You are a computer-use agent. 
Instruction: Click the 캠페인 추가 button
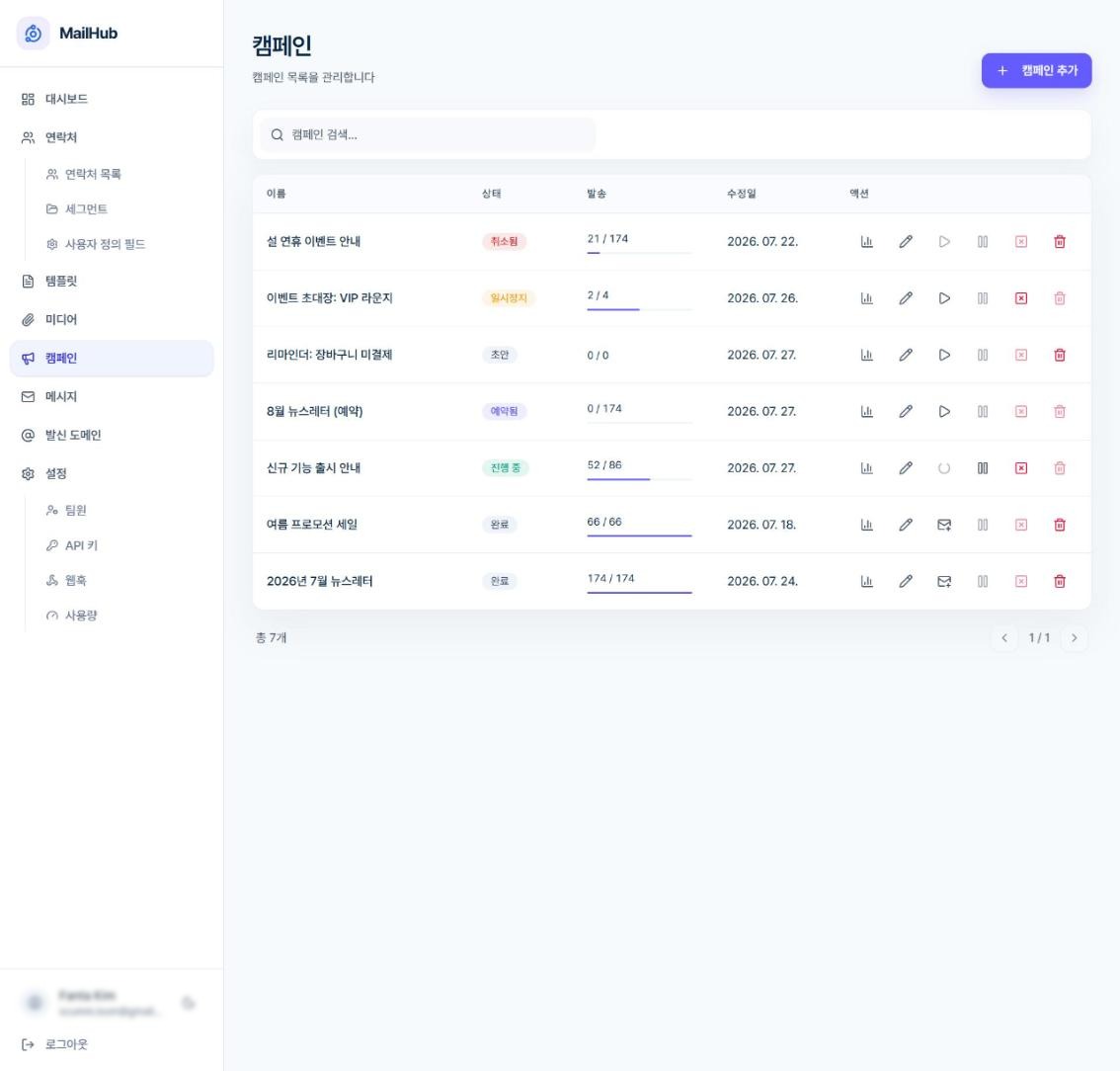(1036, 71)
